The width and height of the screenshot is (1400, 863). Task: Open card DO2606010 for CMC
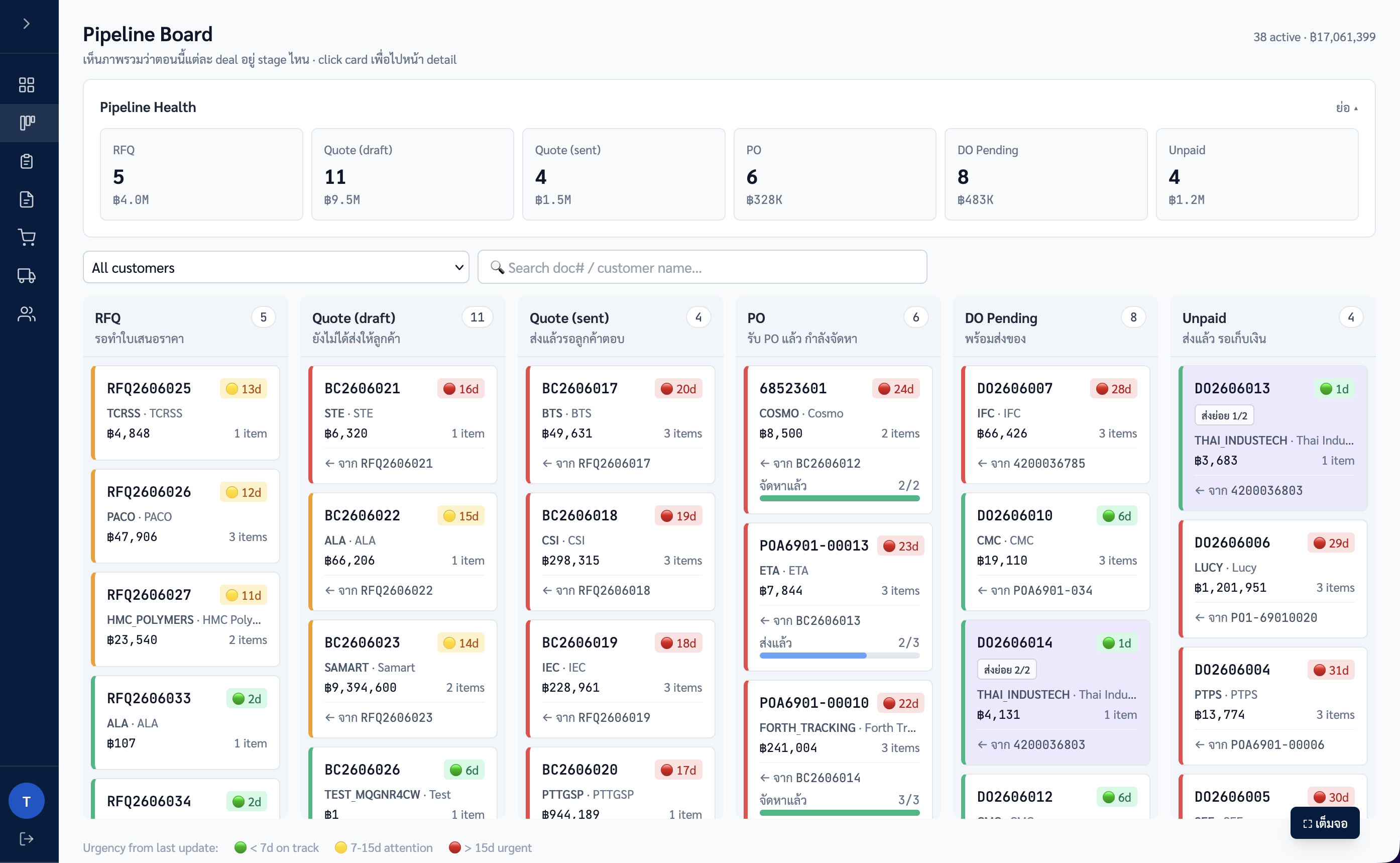tap(1056, 552)
